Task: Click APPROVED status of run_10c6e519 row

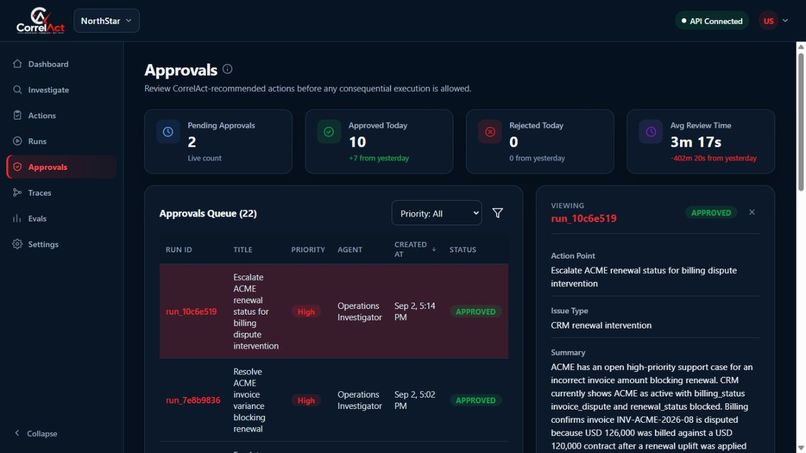Action: point(475,312)
